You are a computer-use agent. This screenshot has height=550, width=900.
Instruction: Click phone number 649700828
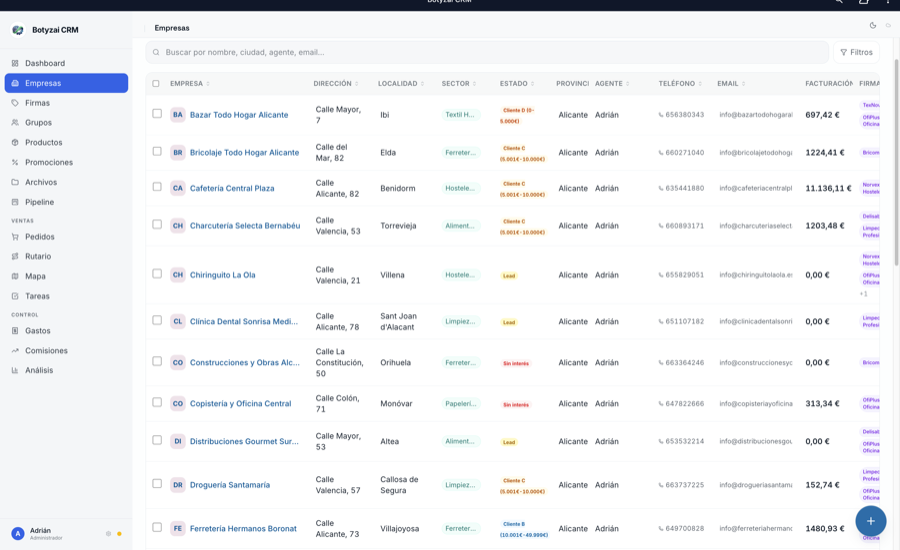(x=684, y=529)
